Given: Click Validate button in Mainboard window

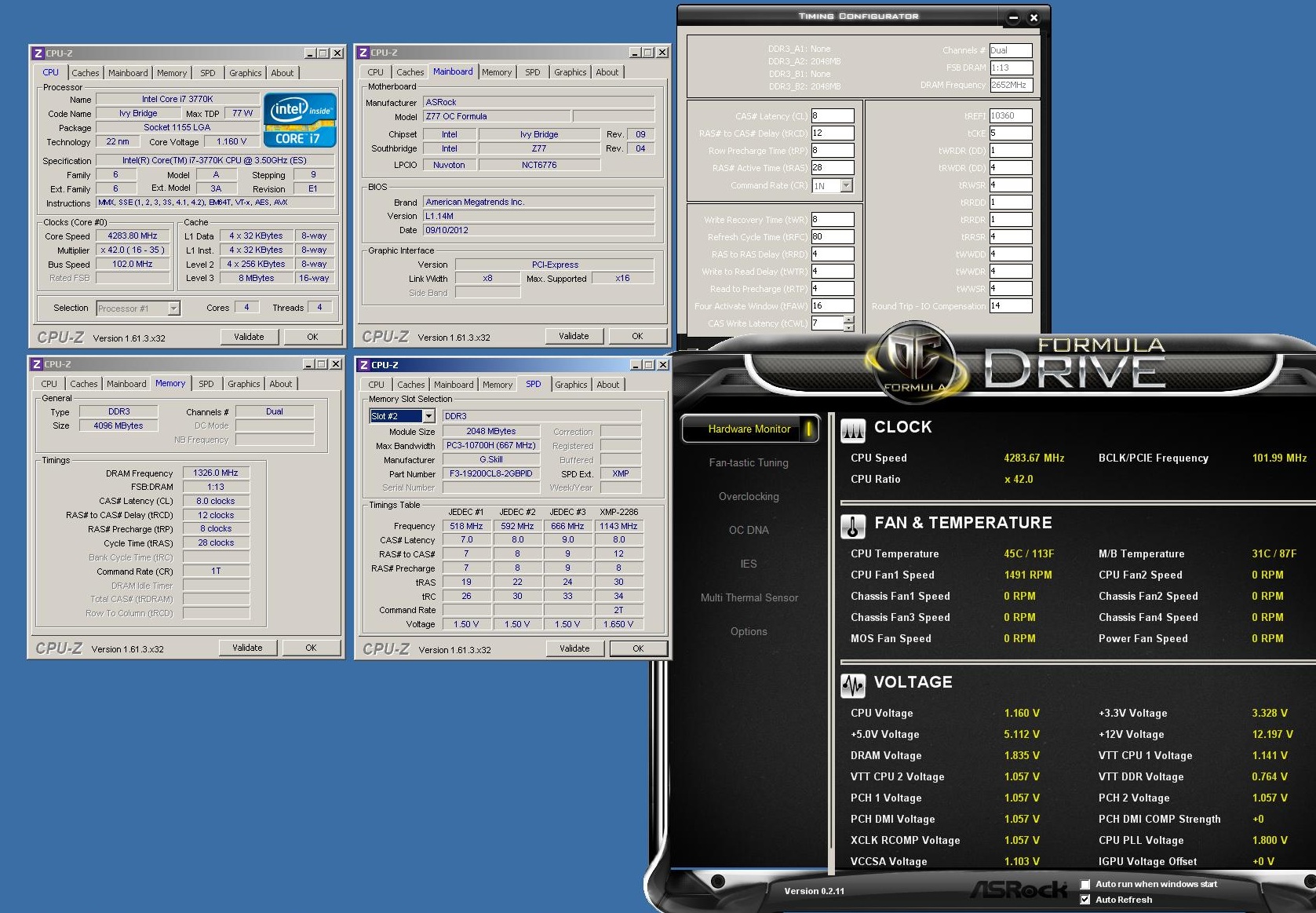Looking at the screenshot, I should [574, 336].
